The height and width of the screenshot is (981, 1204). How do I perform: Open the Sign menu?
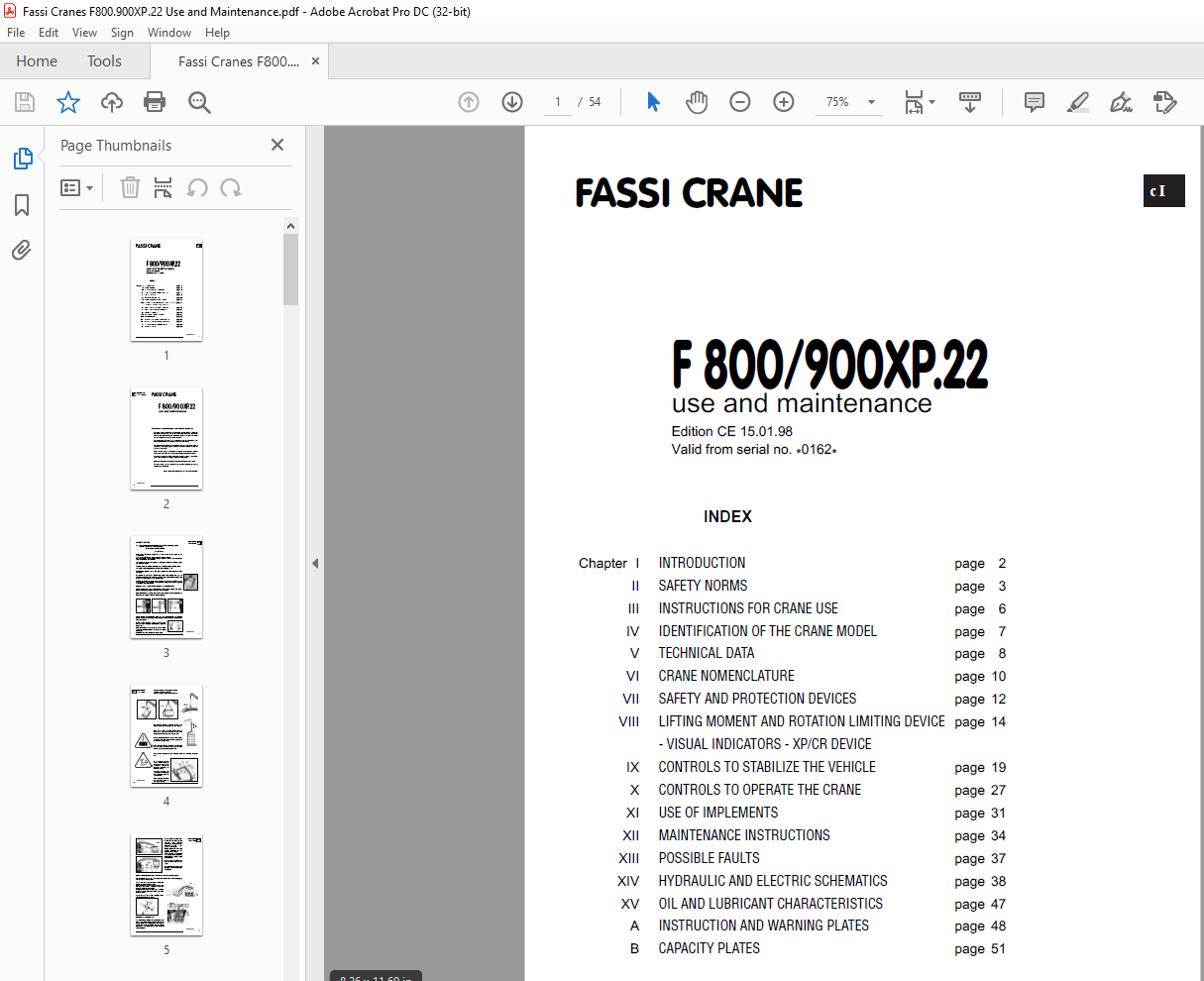pyautogui.click(x=123, y=33)
